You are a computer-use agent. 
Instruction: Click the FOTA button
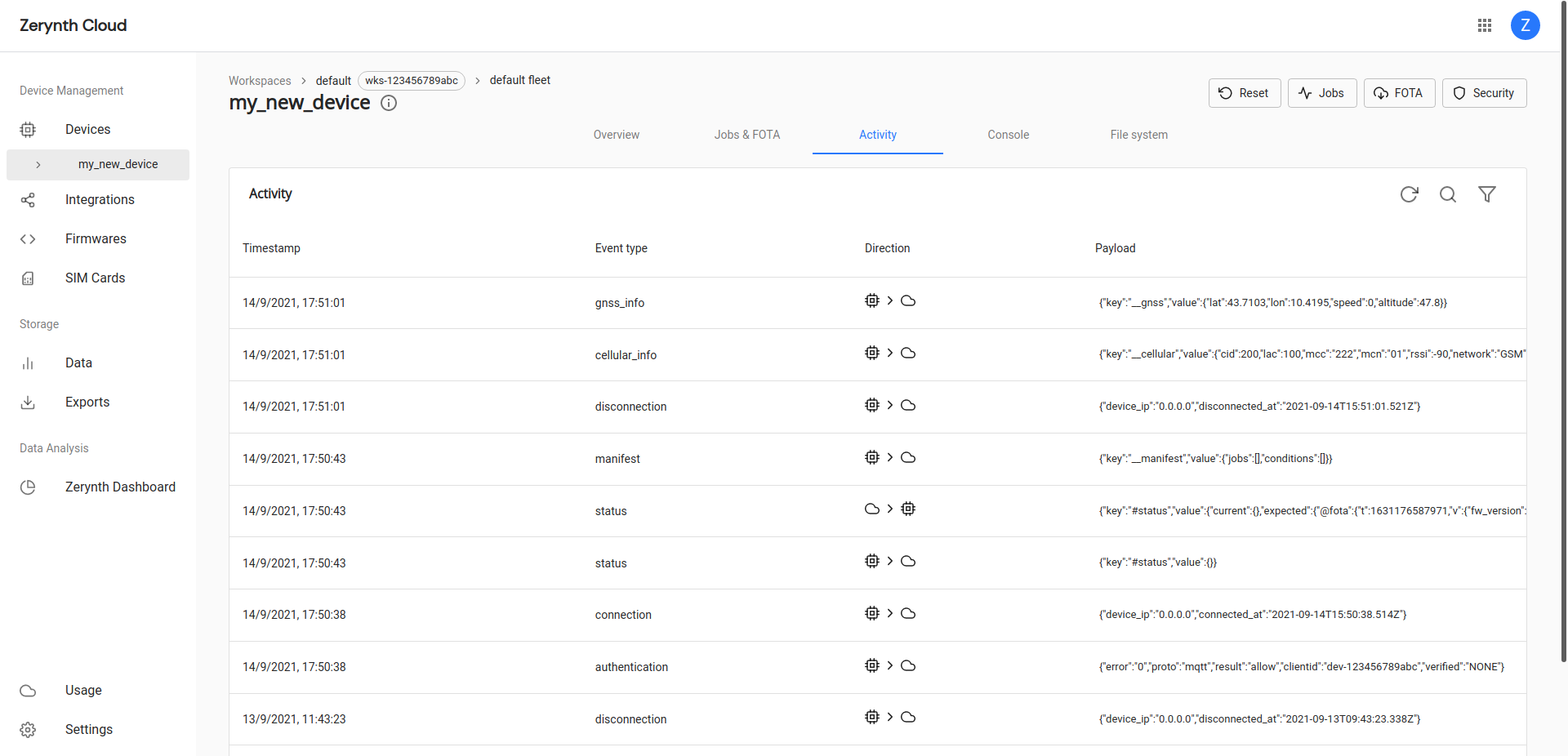(x=1399, y=93)
